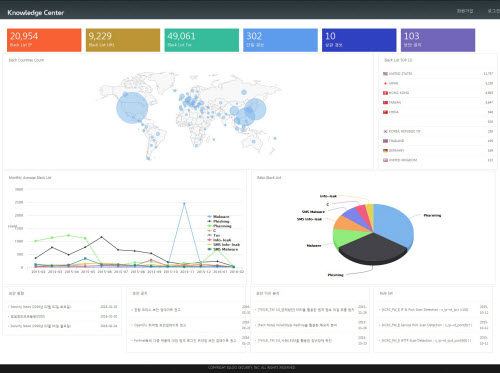Image resolution: width=500 pixels, height=373 pixels.
Task: Open the light blue tile showing 302
Action: pos(280,40)
